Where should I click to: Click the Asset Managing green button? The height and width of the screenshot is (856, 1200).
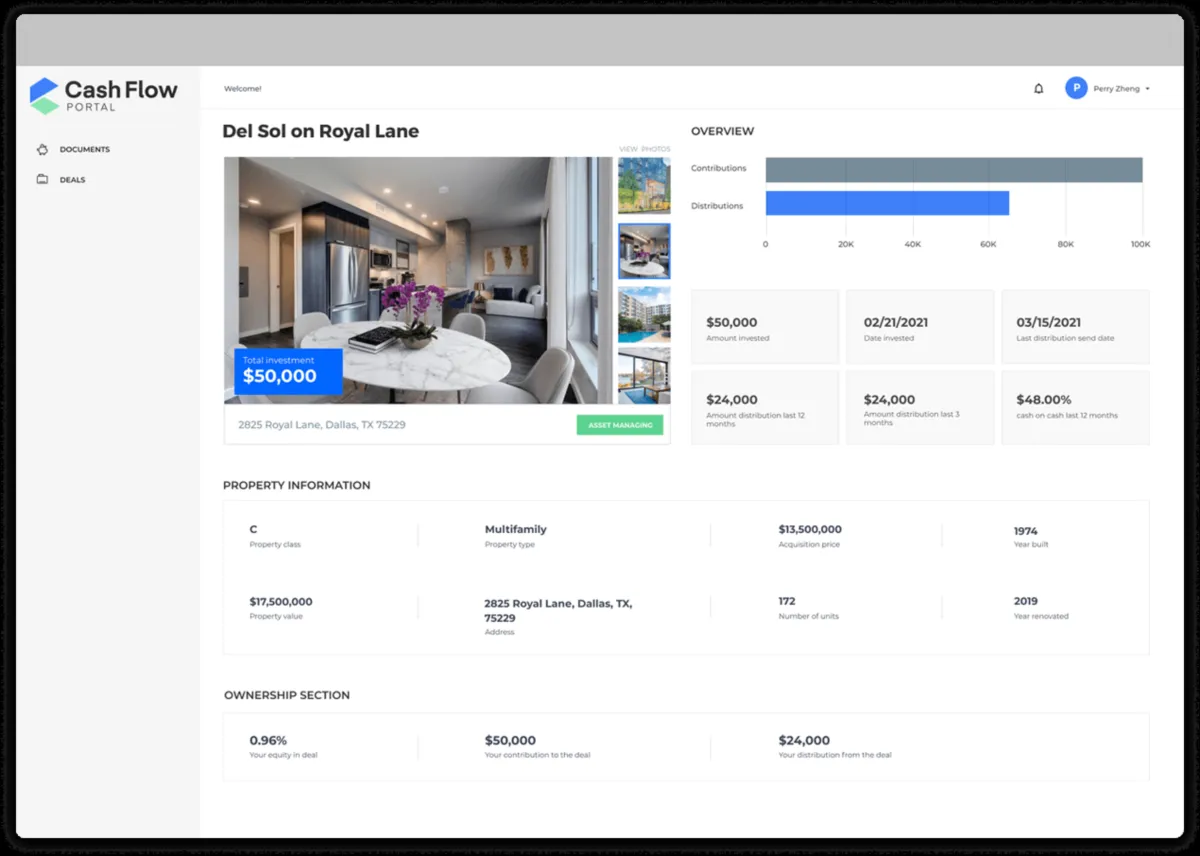(x=620, y=425)
